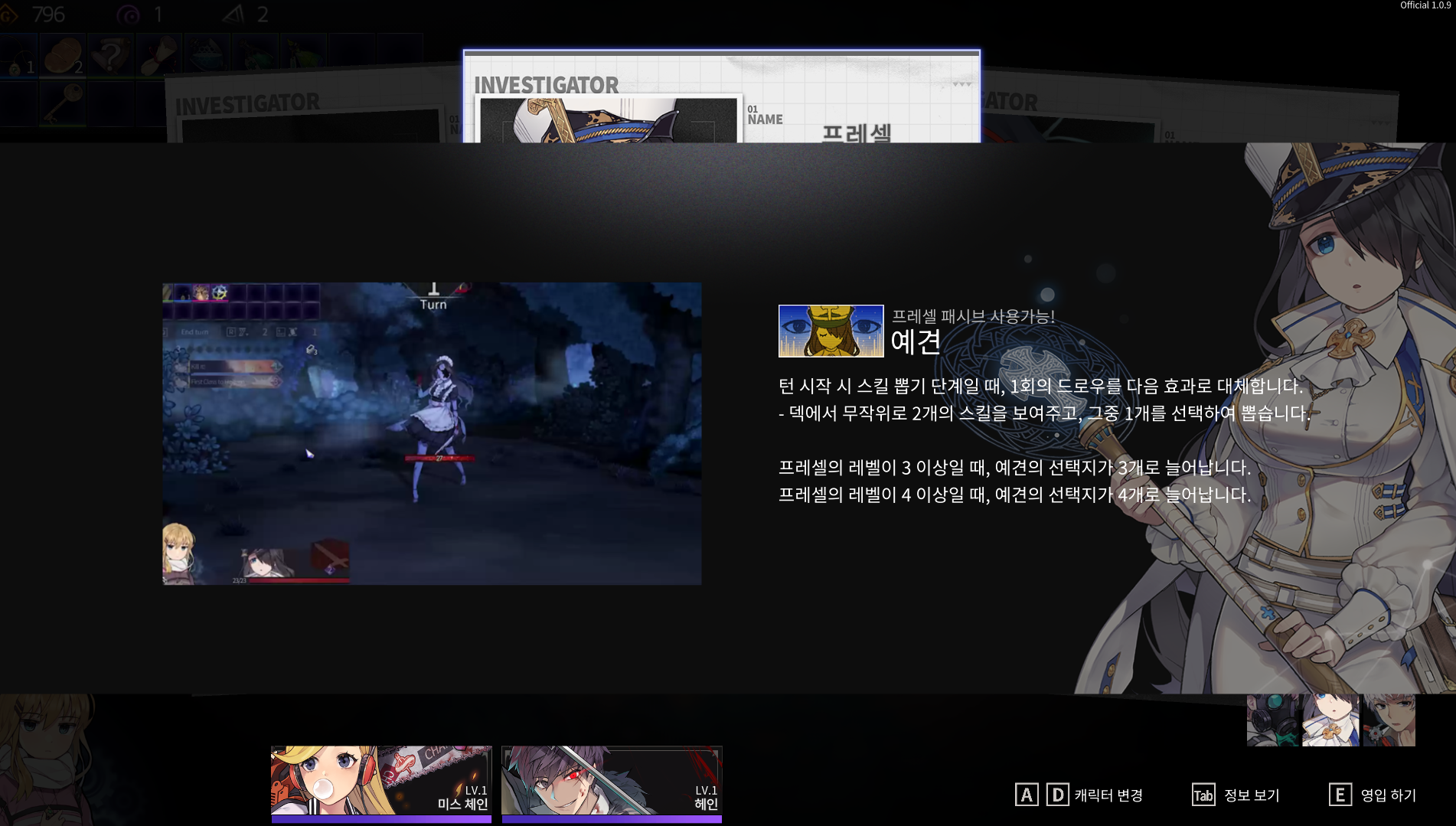The height and width of the screenshot is (826, 1456).
Task: Click 정보 보기 label
Action: (1252, 795)
